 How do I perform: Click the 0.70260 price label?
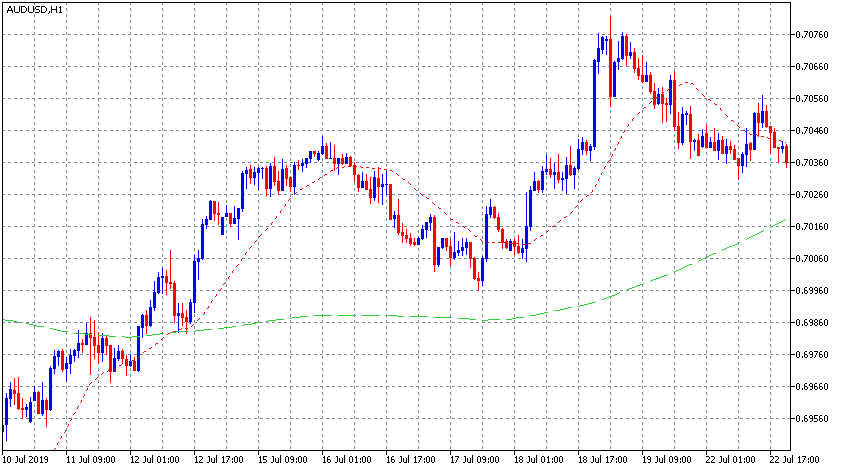tap(812, 195)
